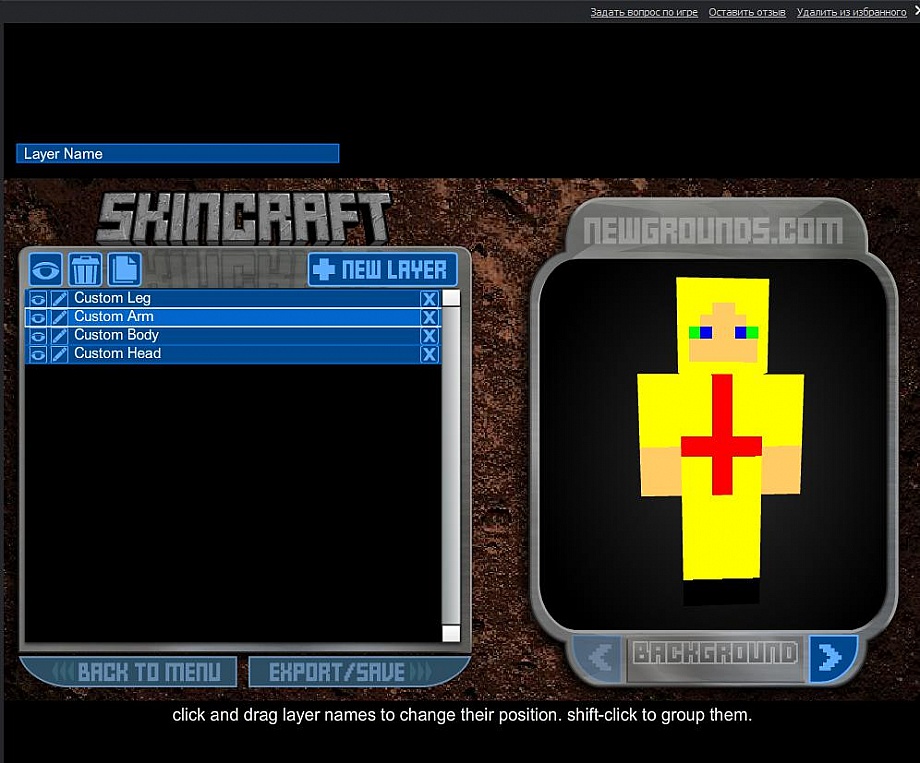The width and height of the screenshot is (920, 763).
Task: Edit the Custom Arm layer with pencil
Action: pos(59,318)
